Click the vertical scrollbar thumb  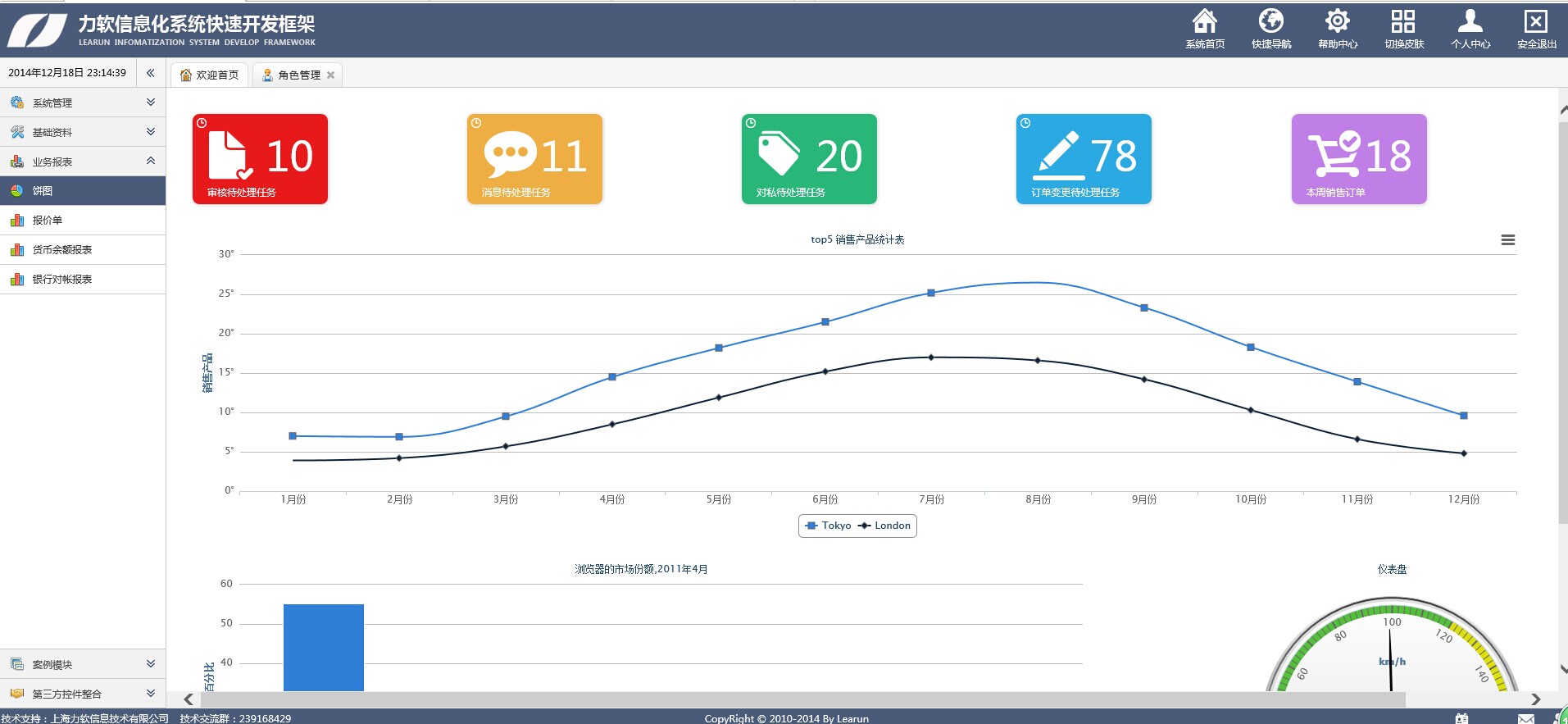coord(1563,324)
